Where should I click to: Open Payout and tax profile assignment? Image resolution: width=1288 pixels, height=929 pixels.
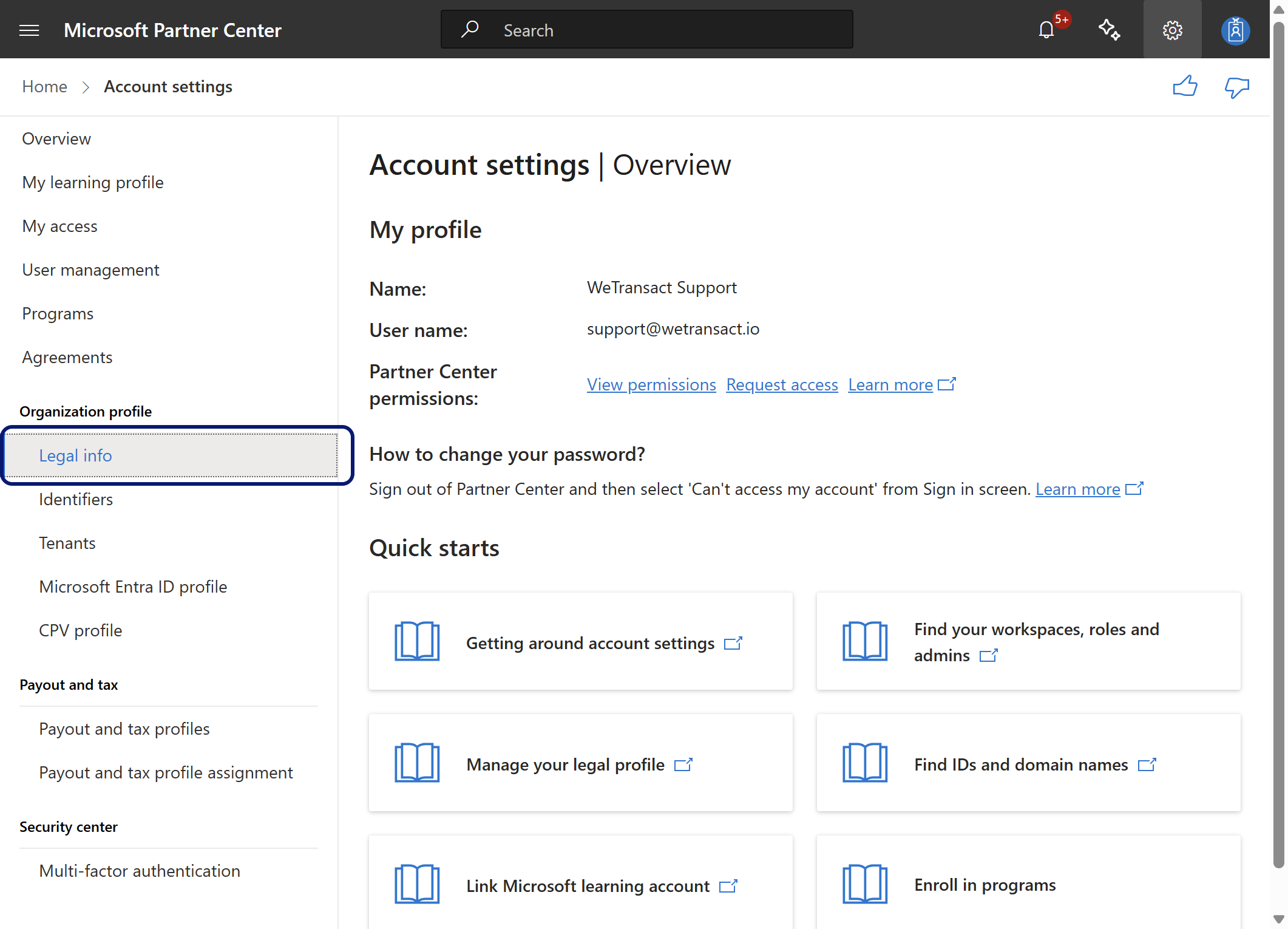166,773
